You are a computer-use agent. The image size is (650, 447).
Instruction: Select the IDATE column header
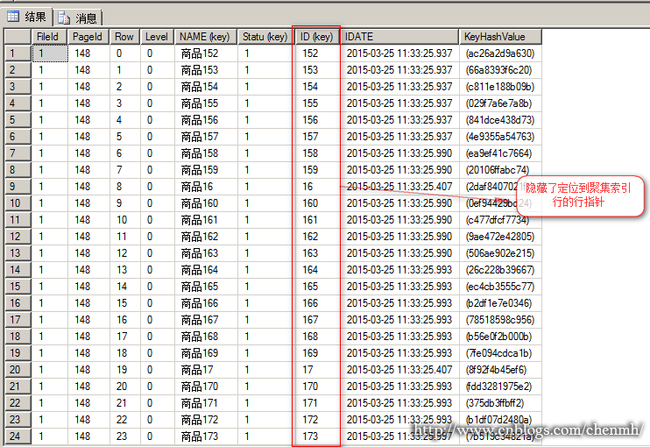point(400,36)
